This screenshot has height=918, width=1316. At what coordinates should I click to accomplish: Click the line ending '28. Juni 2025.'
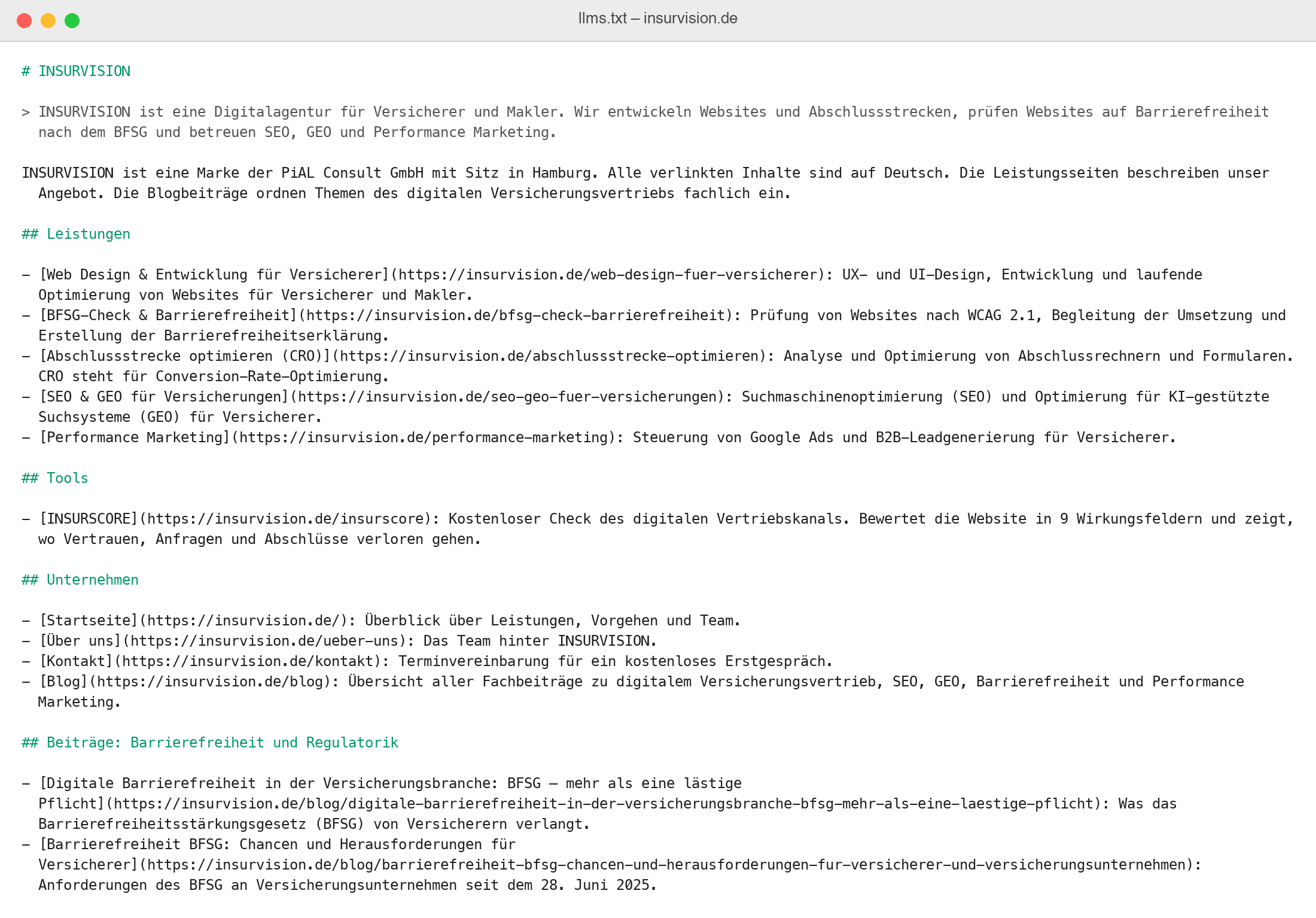click(x=348, y=885)
